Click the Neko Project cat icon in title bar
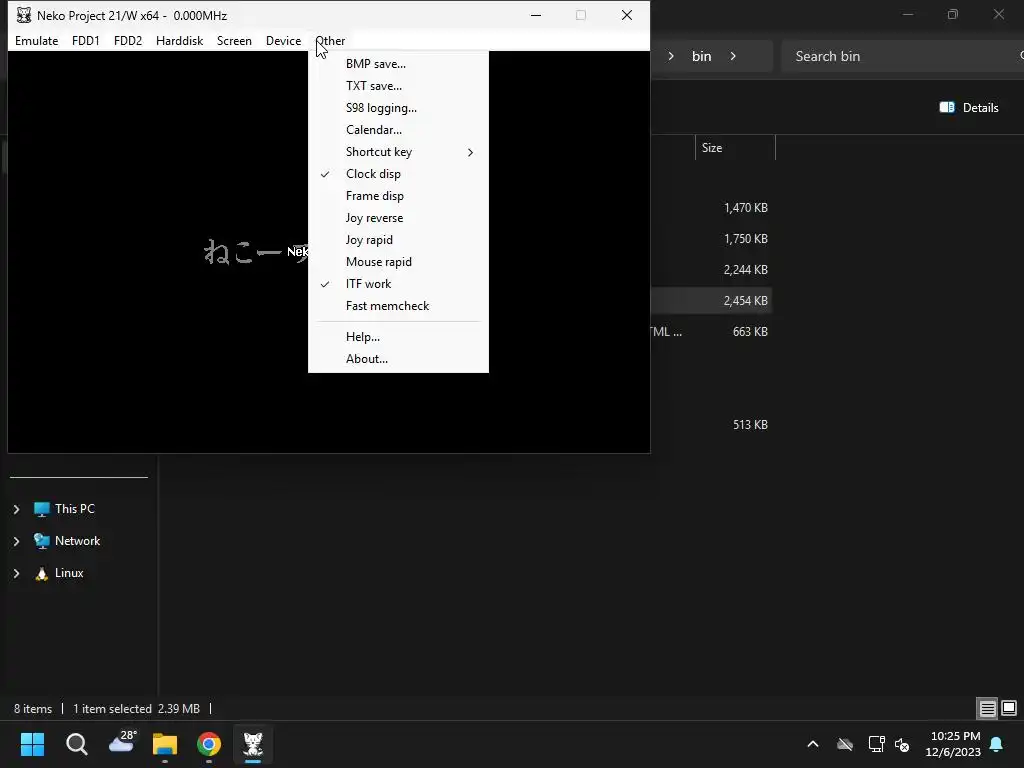The height and width of the screenshot is (768, 1024). [x=24, y=15]
